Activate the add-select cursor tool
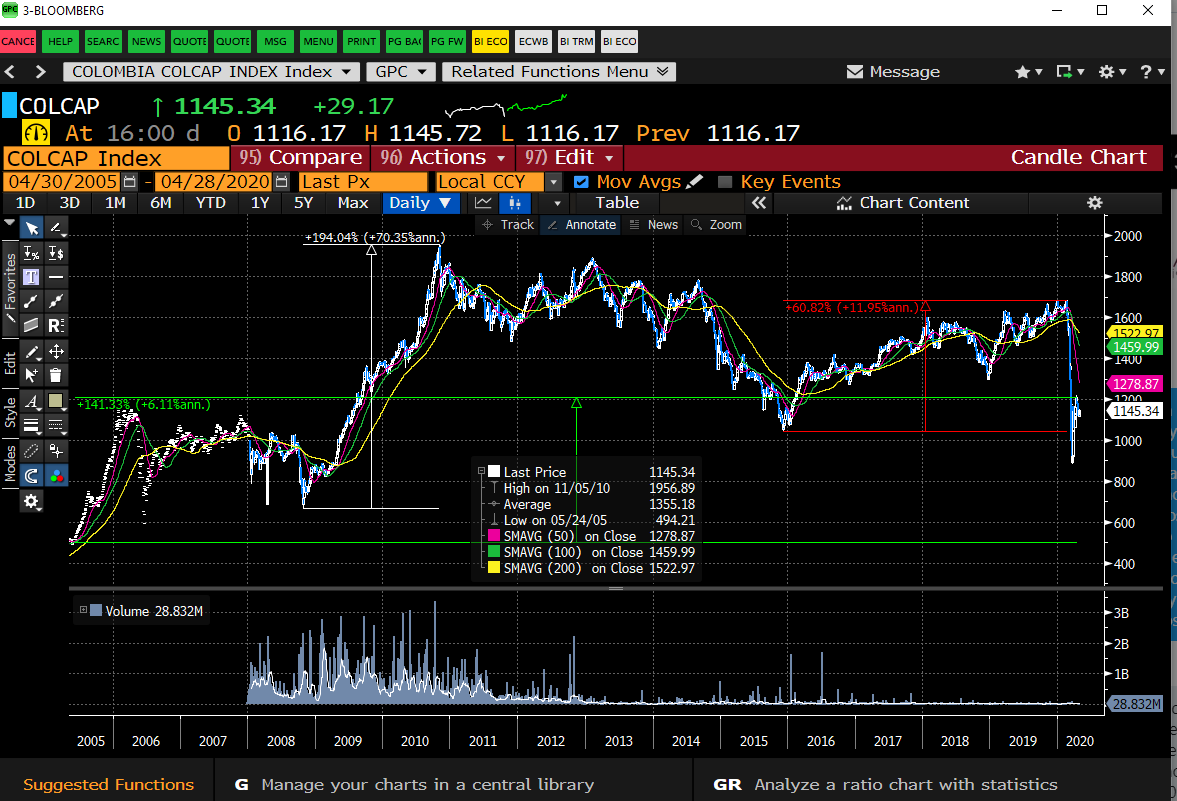The height and width of the screenshot is (801, 1177). [x=32, y=375]
